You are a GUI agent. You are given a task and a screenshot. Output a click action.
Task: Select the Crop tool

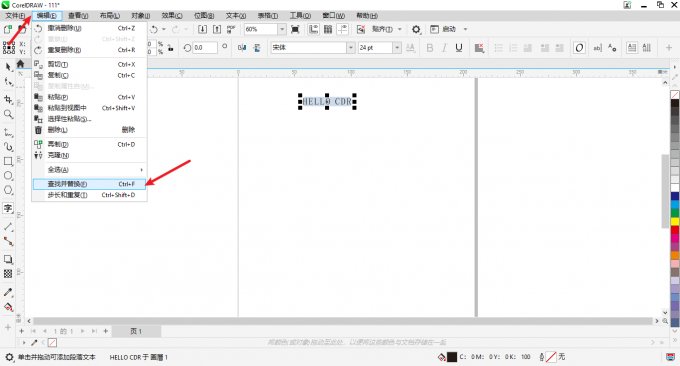point(8,99)
